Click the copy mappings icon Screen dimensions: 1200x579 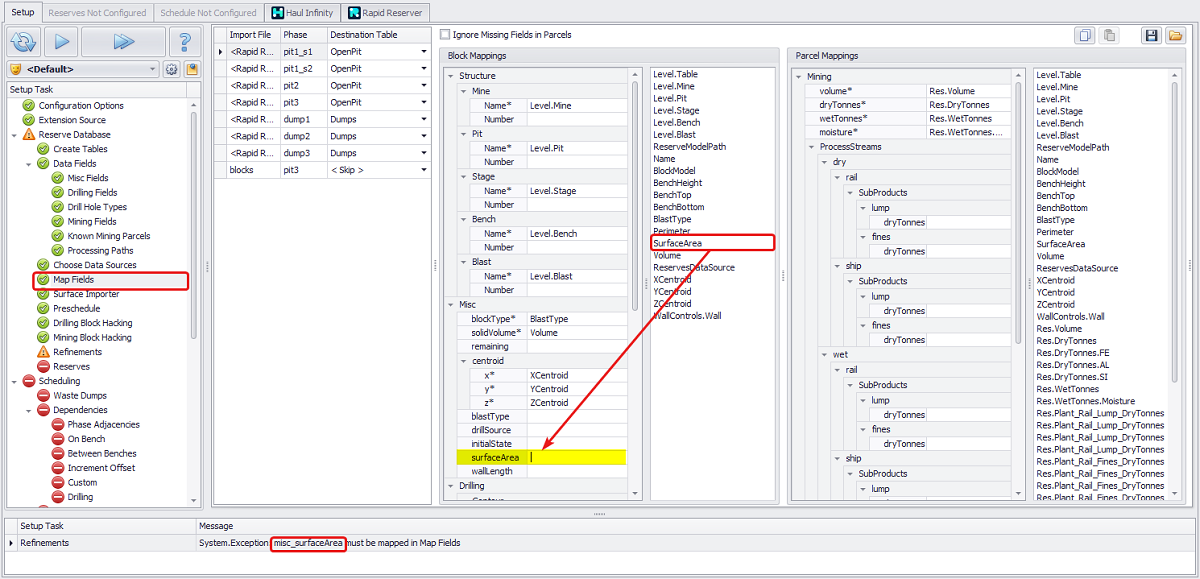click(x=1085, y=35)
